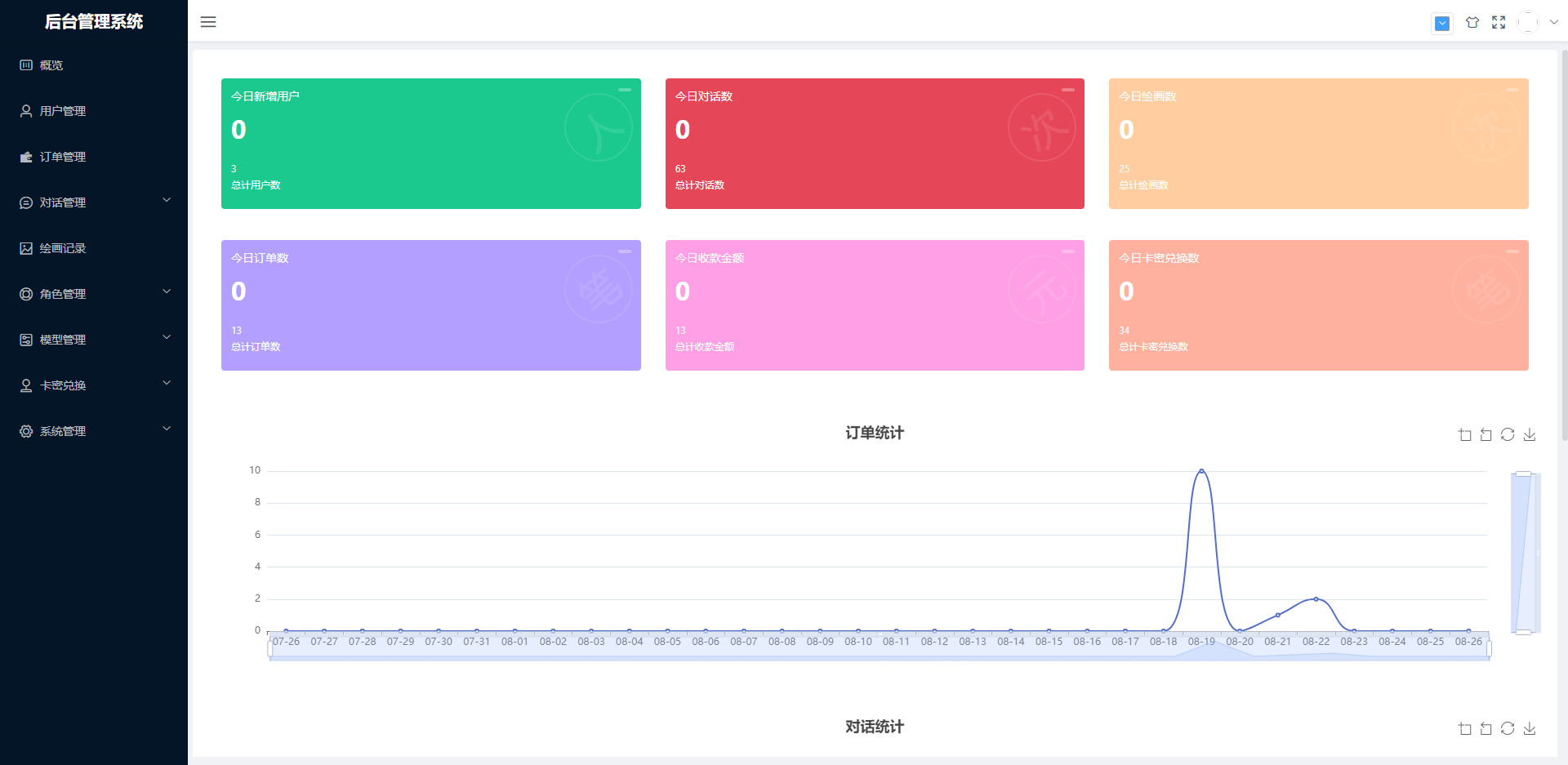Click the horizontal data zoom slider under chart
This screenshot has height=765, width=1568.
click(879, 651)
